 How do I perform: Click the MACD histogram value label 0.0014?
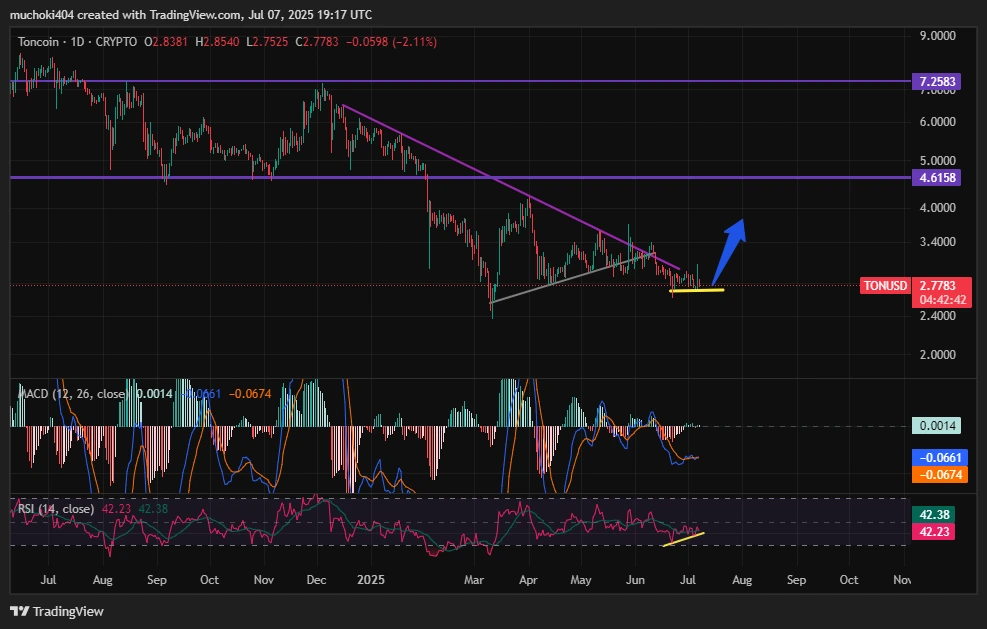[940, 425]
